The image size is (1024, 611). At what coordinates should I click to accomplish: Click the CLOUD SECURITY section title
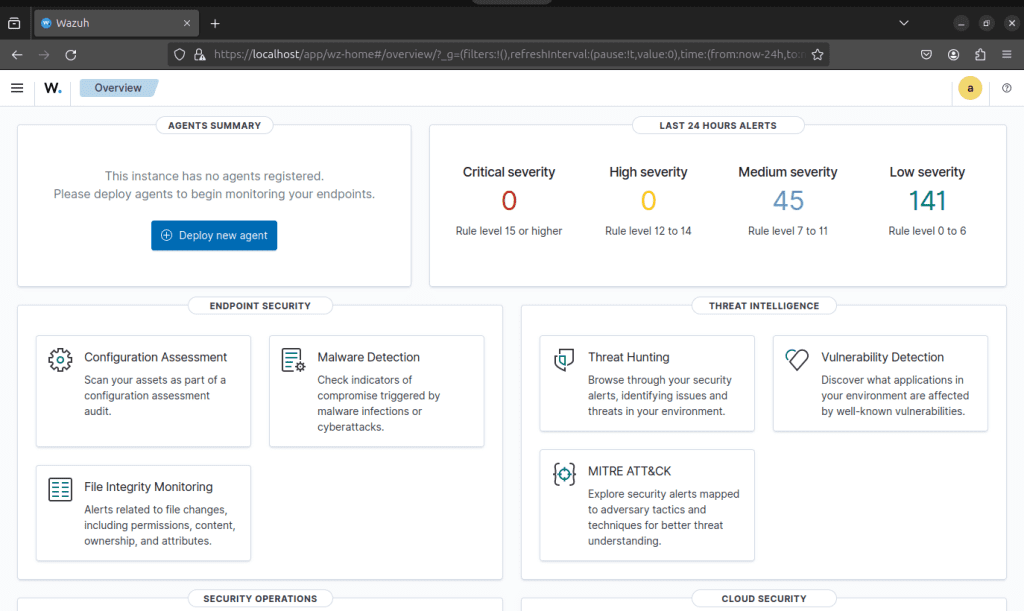764,599
